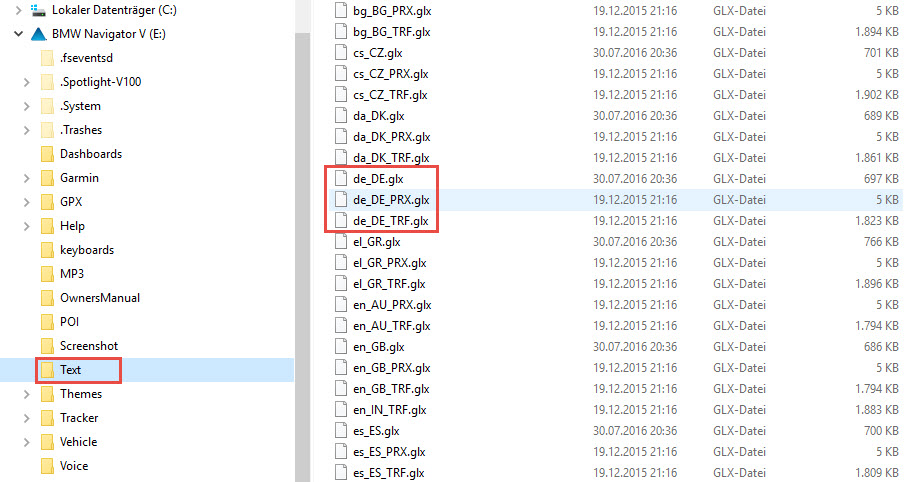Expand the GPX folder chevron

point(27,202)
